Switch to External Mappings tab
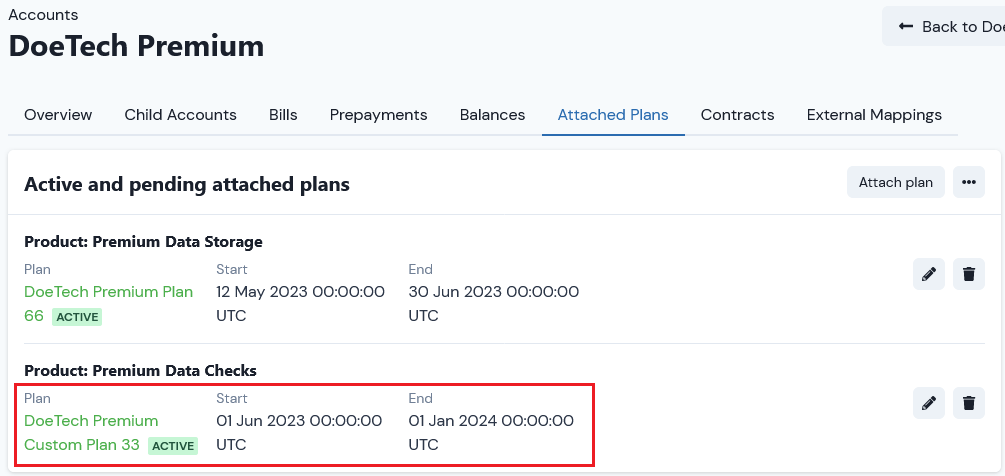This screenshot has width=1005, height=476. click(x=874, y=115)
